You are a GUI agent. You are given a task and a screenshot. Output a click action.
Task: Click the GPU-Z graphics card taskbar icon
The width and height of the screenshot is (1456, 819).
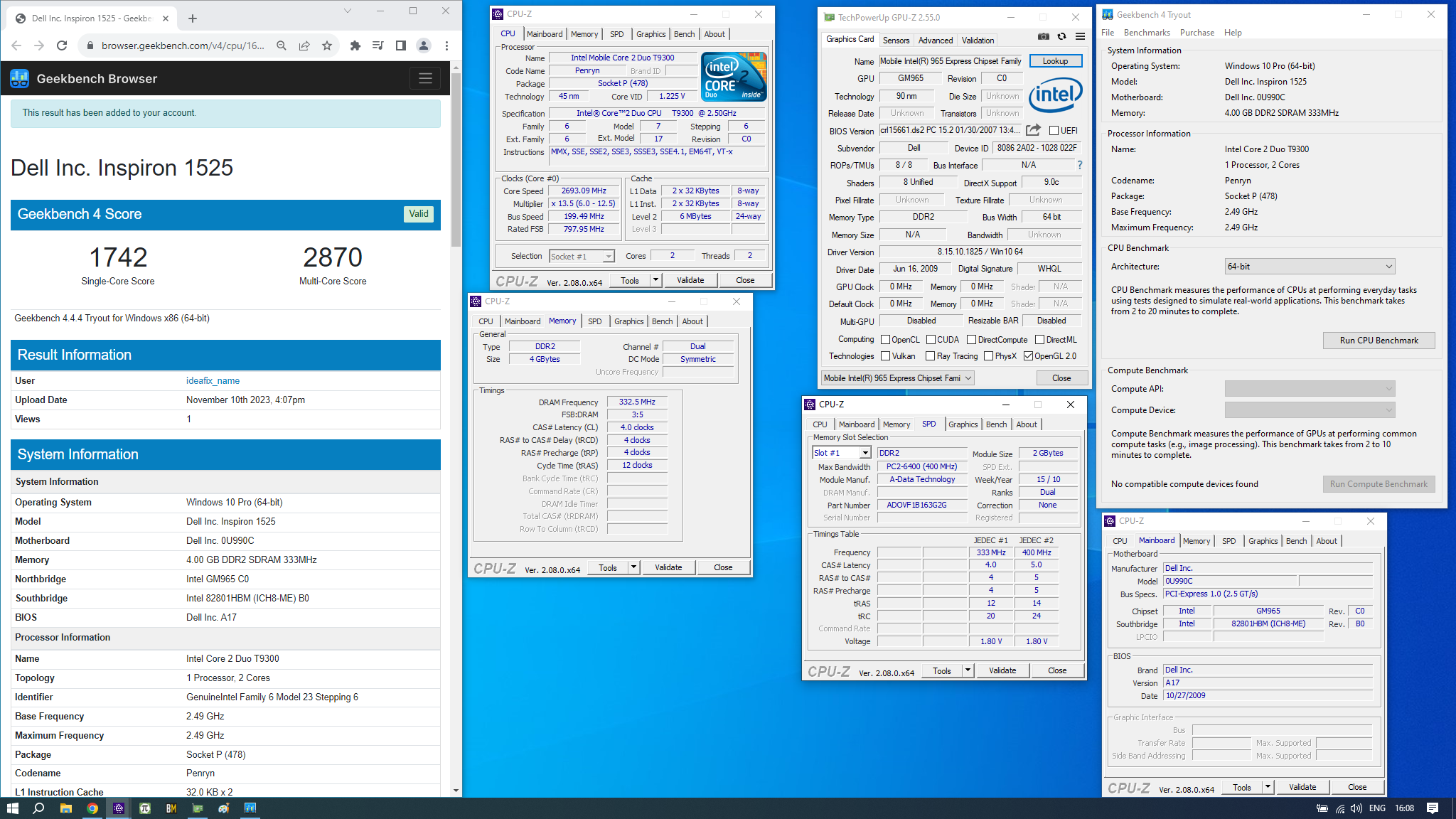click(198, 808)
